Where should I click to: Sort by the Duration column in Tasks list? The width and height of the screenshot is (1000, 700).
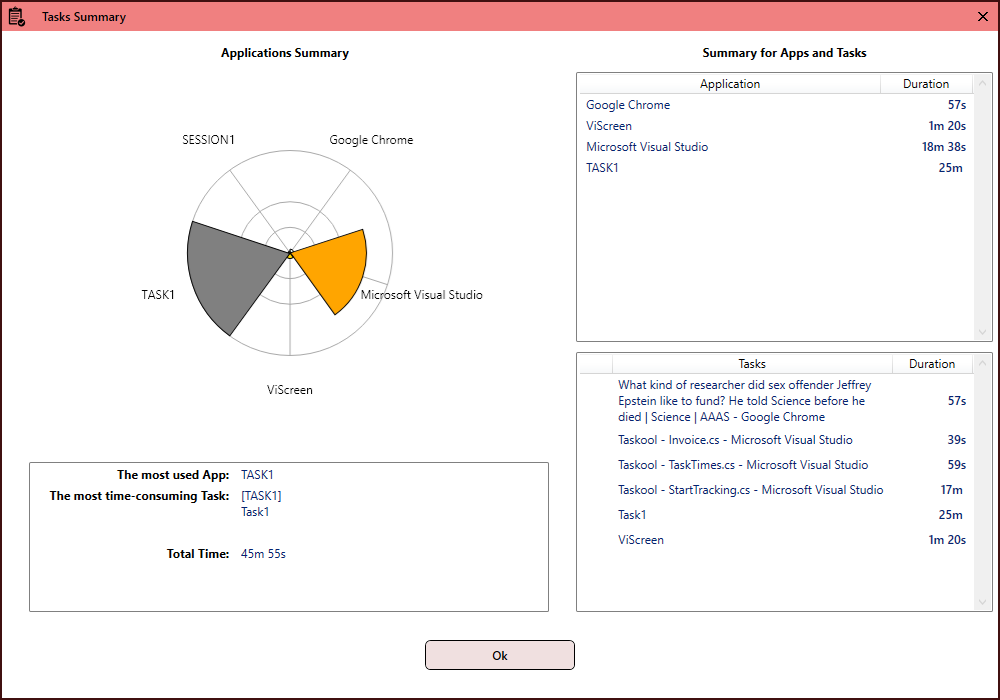point(932,363)
